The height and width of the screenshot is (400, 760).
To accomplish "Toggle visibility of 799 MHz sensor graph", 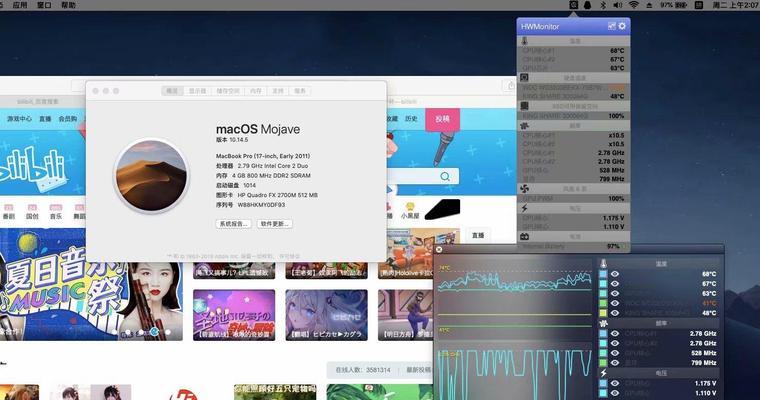I will pos(615,363).
